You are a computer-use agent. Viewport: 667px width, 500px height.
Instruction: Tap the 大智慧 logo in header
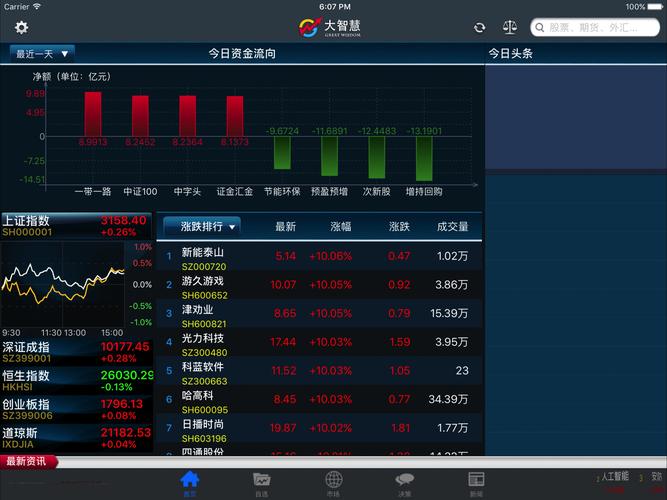pyautogui.click(x=333, y=28)
